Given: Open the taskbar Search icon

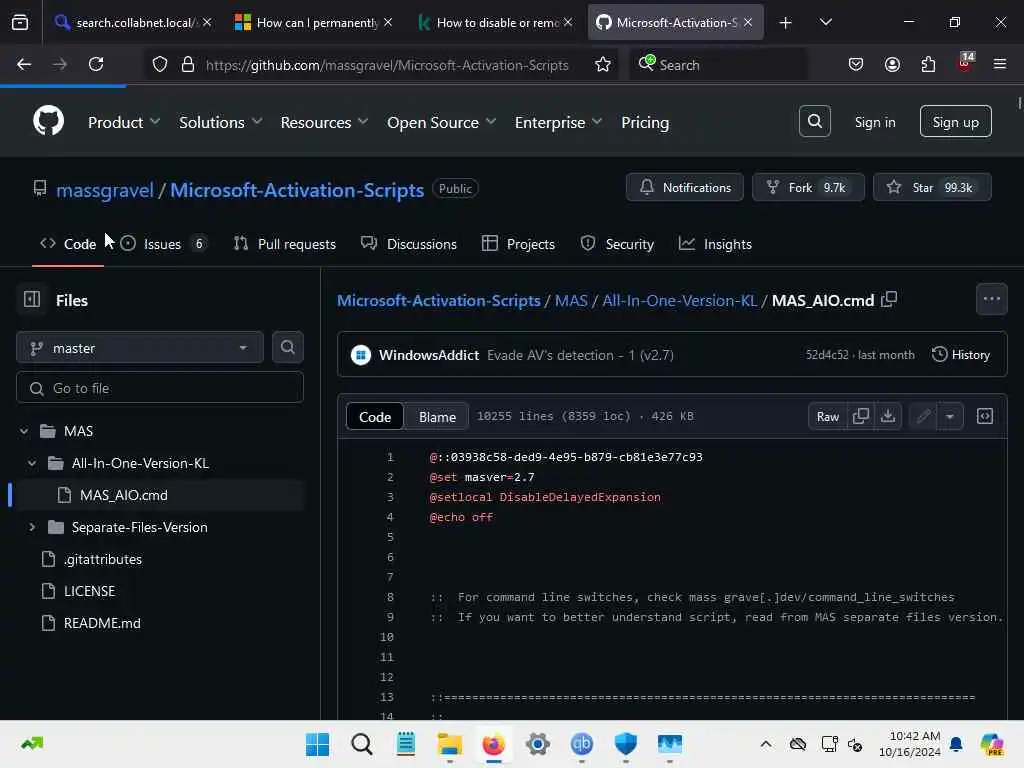Looking at the screenshot, I should click(361, 744).
